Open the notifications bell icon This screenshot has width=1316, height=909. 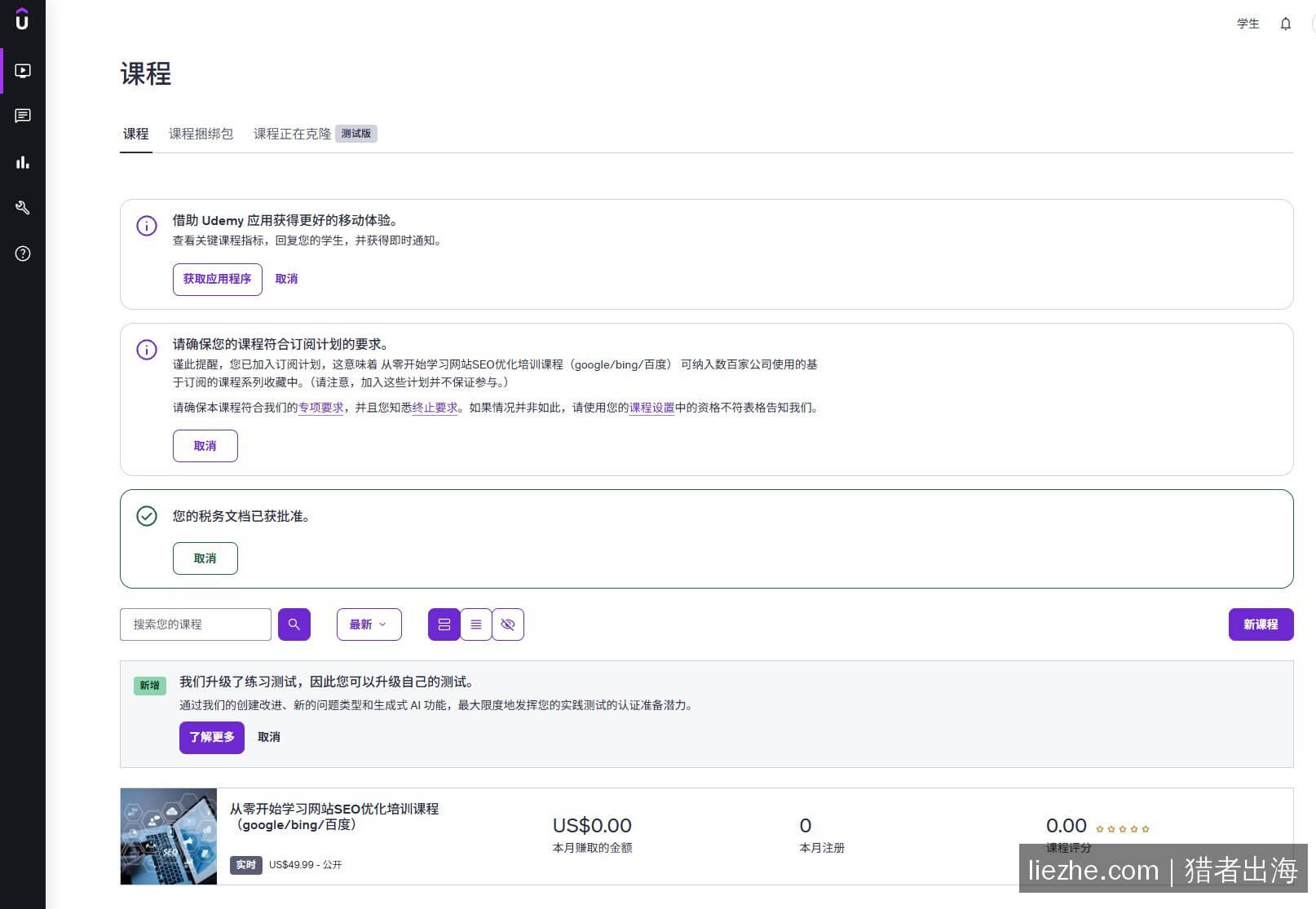(1286, 24)
